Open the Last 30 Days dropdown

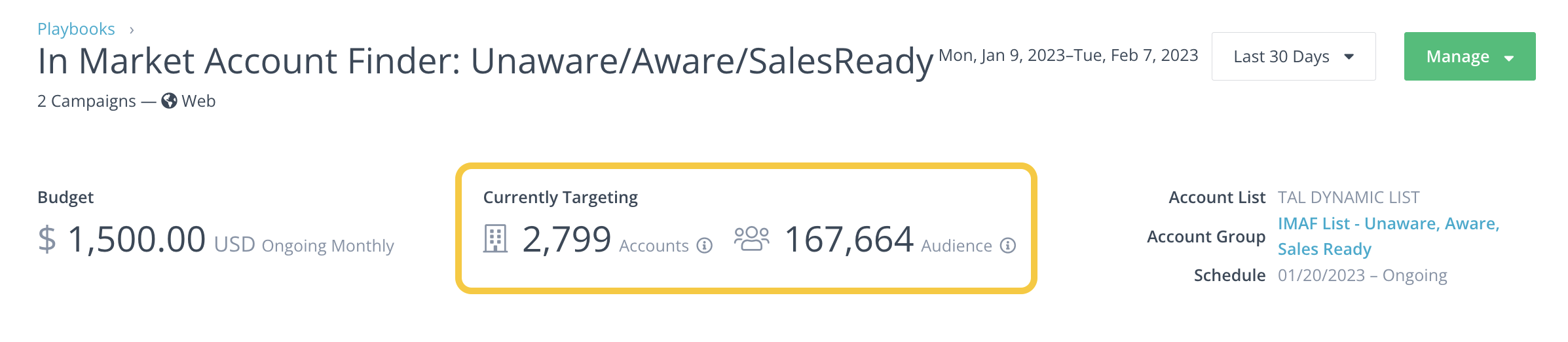1293,56
